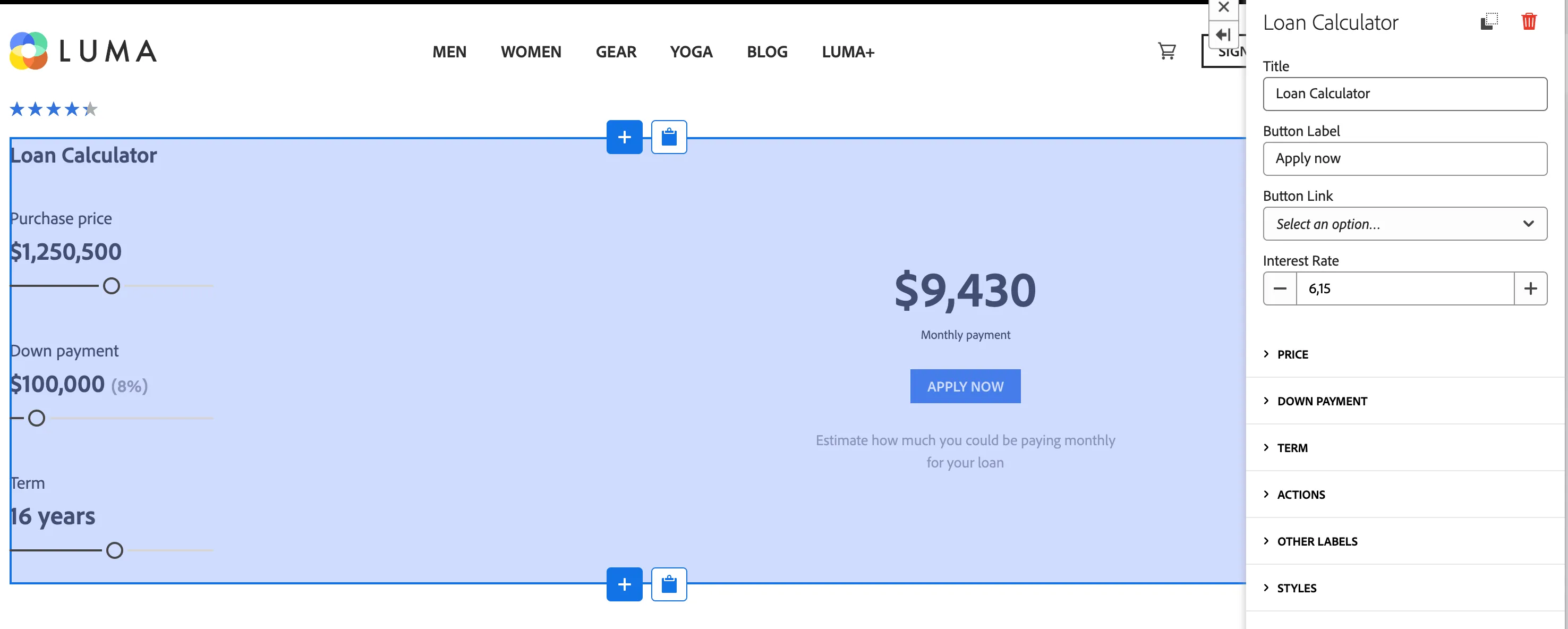Expand the STYLES section
Viewport: 1568px width, 629px height.
1406,588
